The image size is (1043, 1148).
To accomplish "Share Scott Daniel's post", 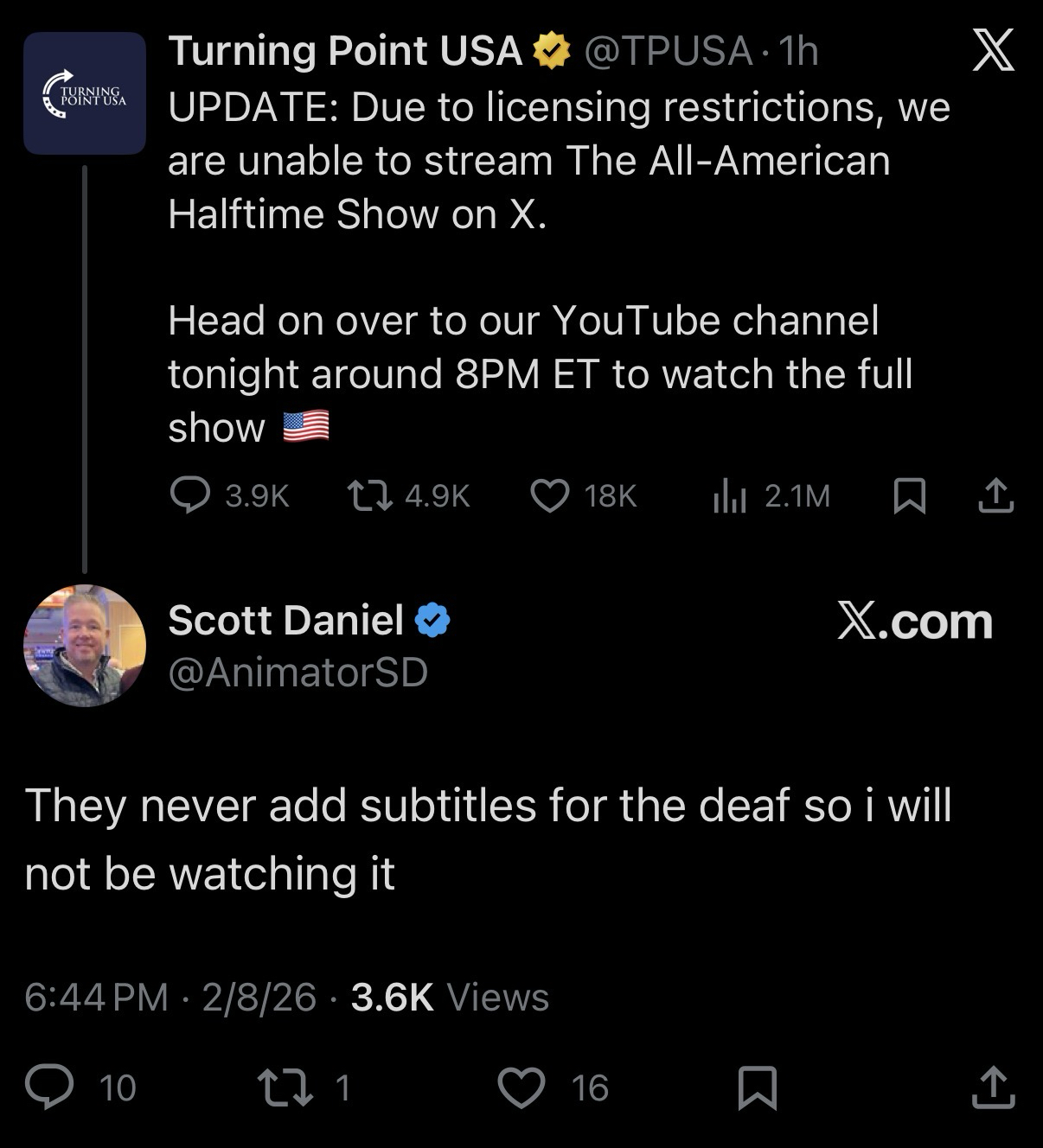I will coord(992,1087).
